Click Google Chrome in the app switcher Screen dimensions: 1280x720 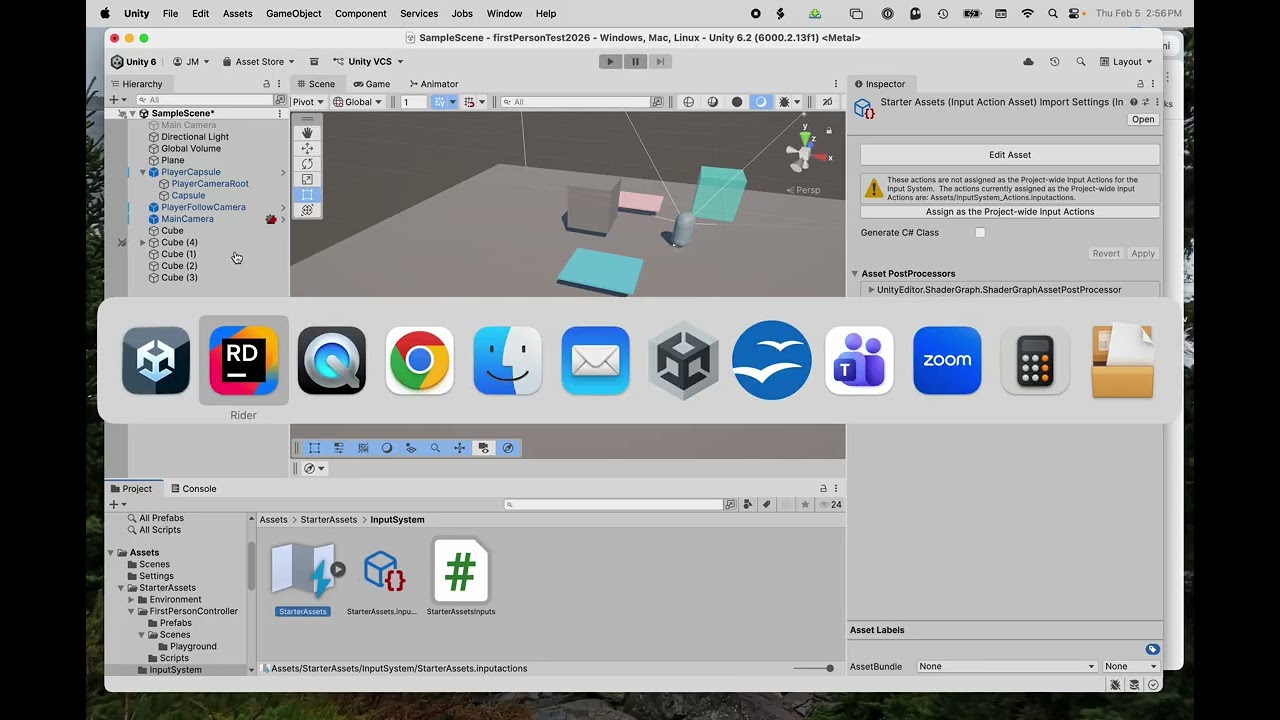tap(420, 360)
